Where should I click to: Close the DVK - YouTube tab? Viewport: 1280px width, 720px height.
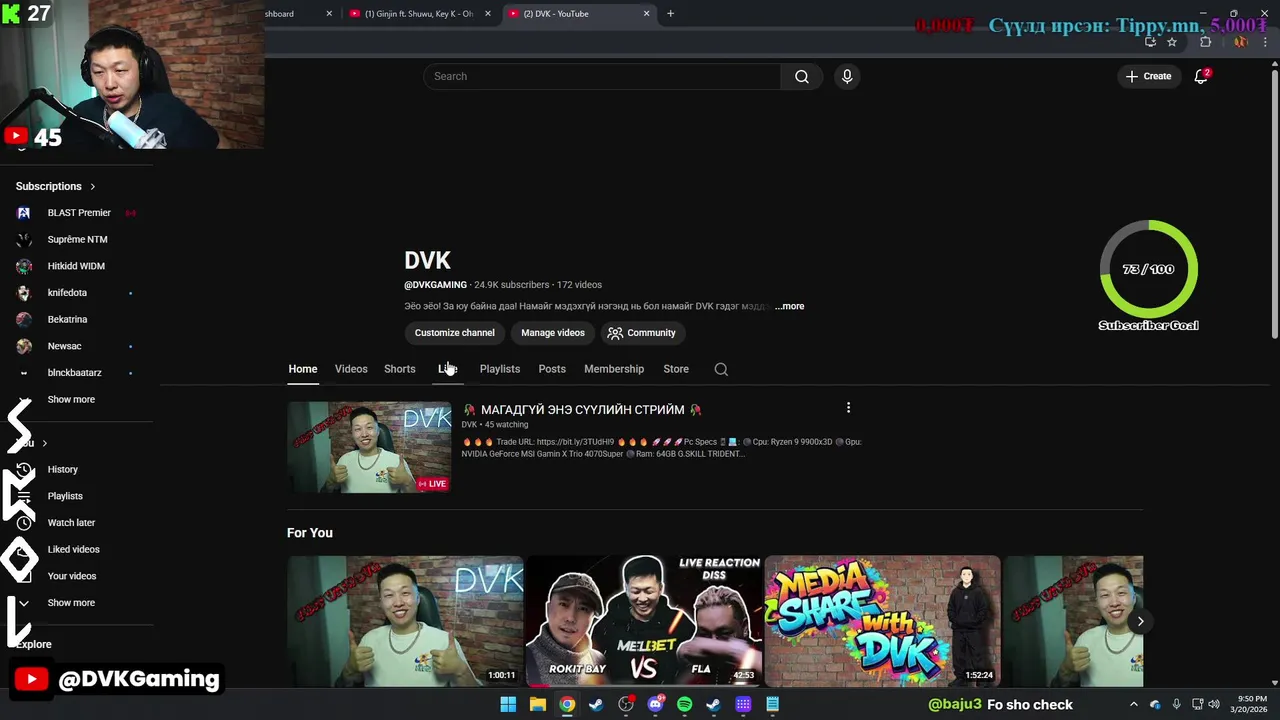tap(646, 14)
